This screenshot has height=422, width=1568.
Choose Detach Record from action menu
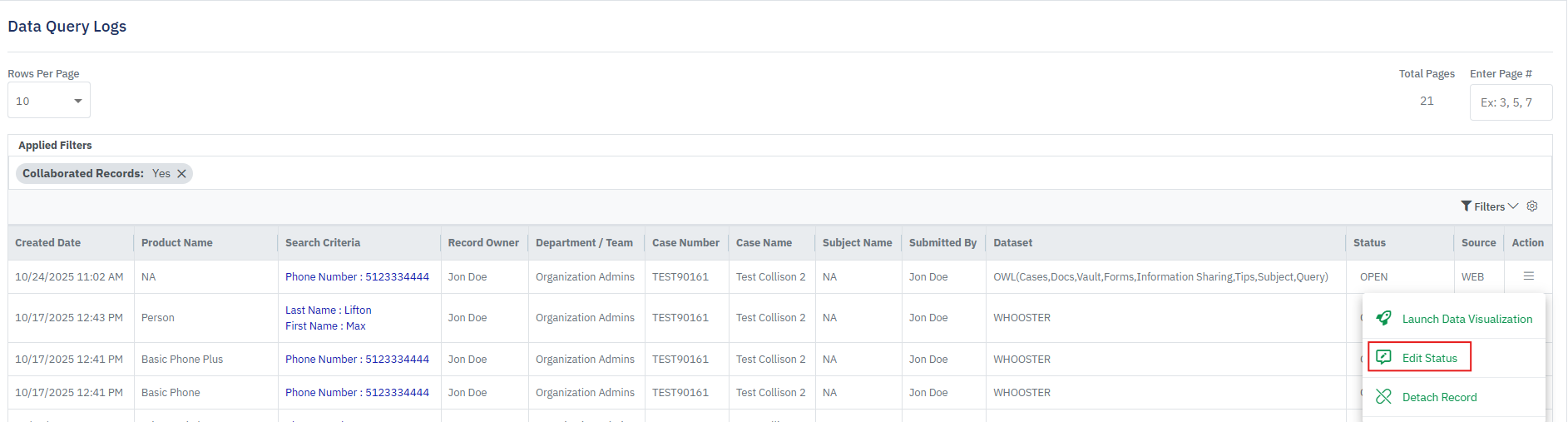(1439, 397)
